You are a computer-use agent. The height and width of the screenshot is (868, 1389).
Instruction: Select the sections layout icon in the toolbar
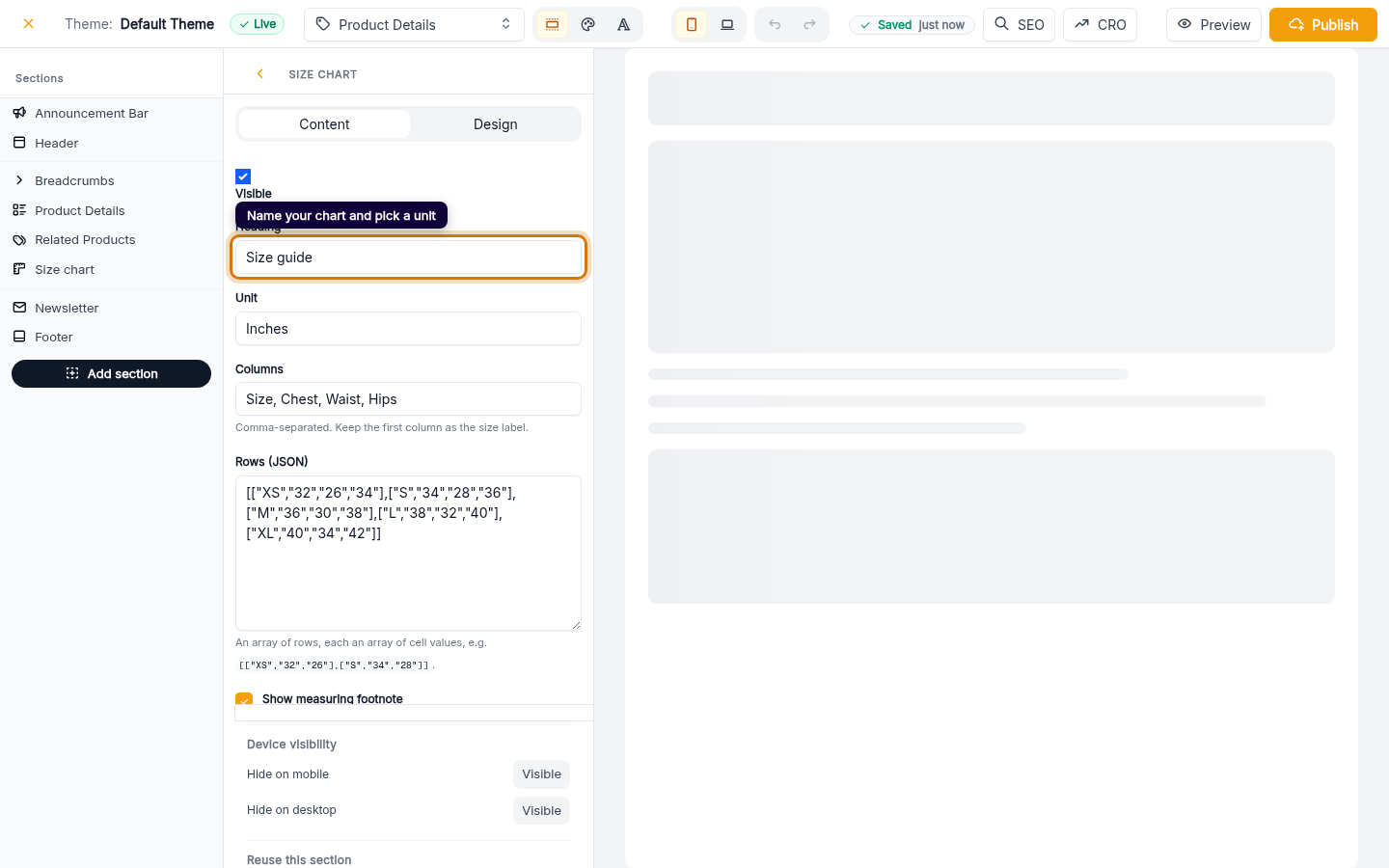tap(552, 24)
